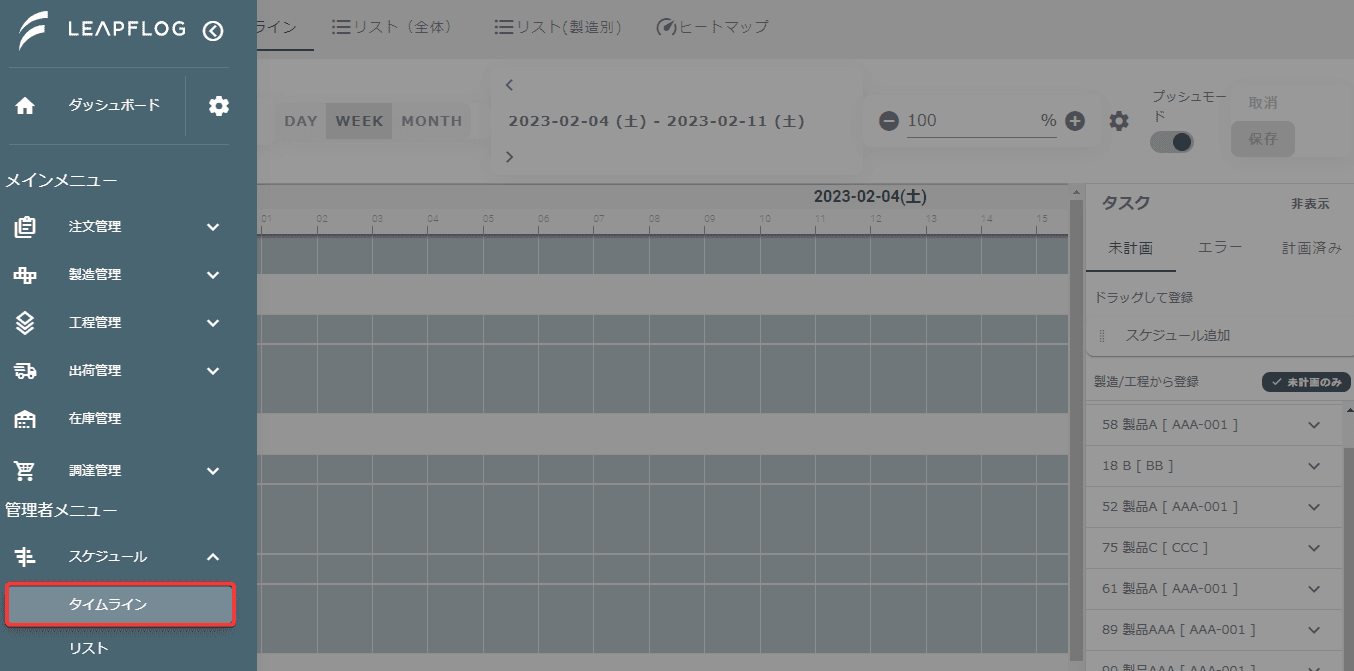Click the dashboard home icon
This screenshot has width=1354, height=671.
coord(25,106)
